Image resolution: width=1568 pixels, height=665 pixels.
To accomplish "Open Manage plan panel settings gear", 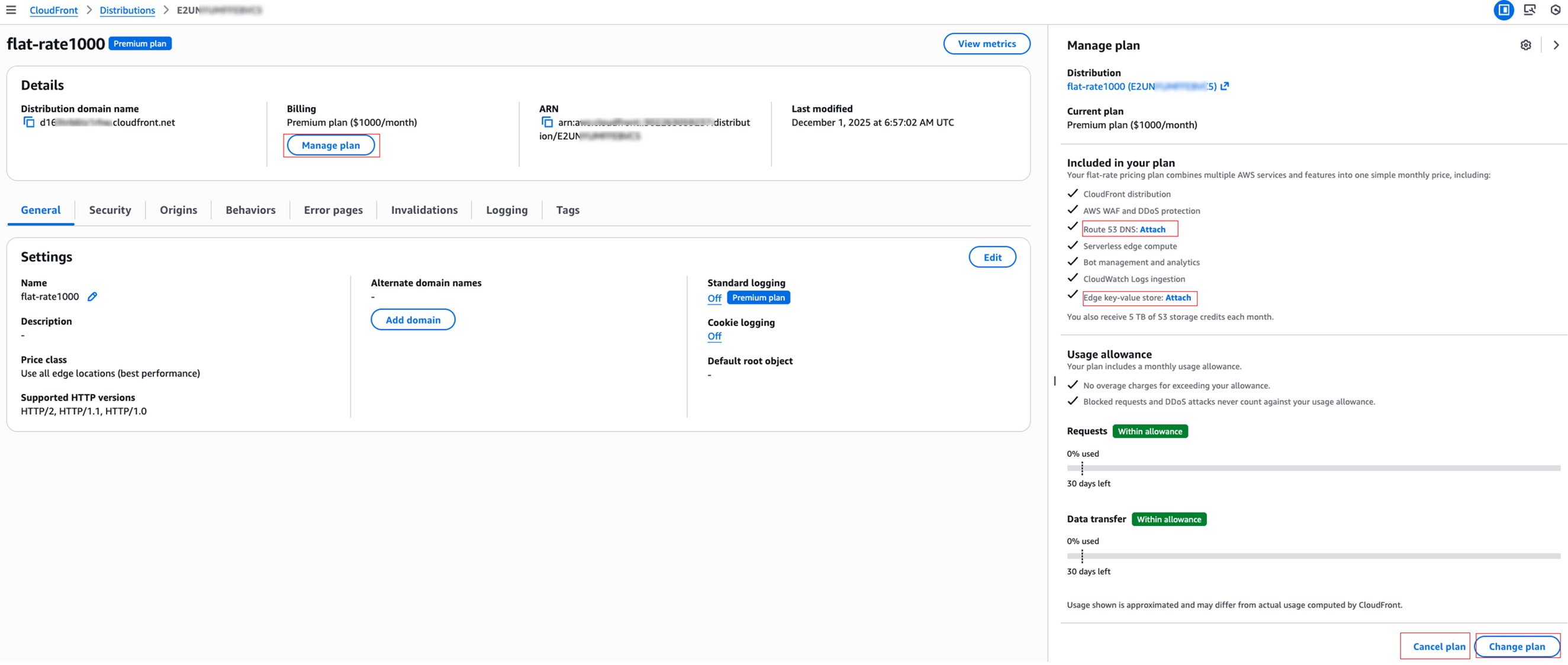I will pyautogui.click(x=1525, y=45).
